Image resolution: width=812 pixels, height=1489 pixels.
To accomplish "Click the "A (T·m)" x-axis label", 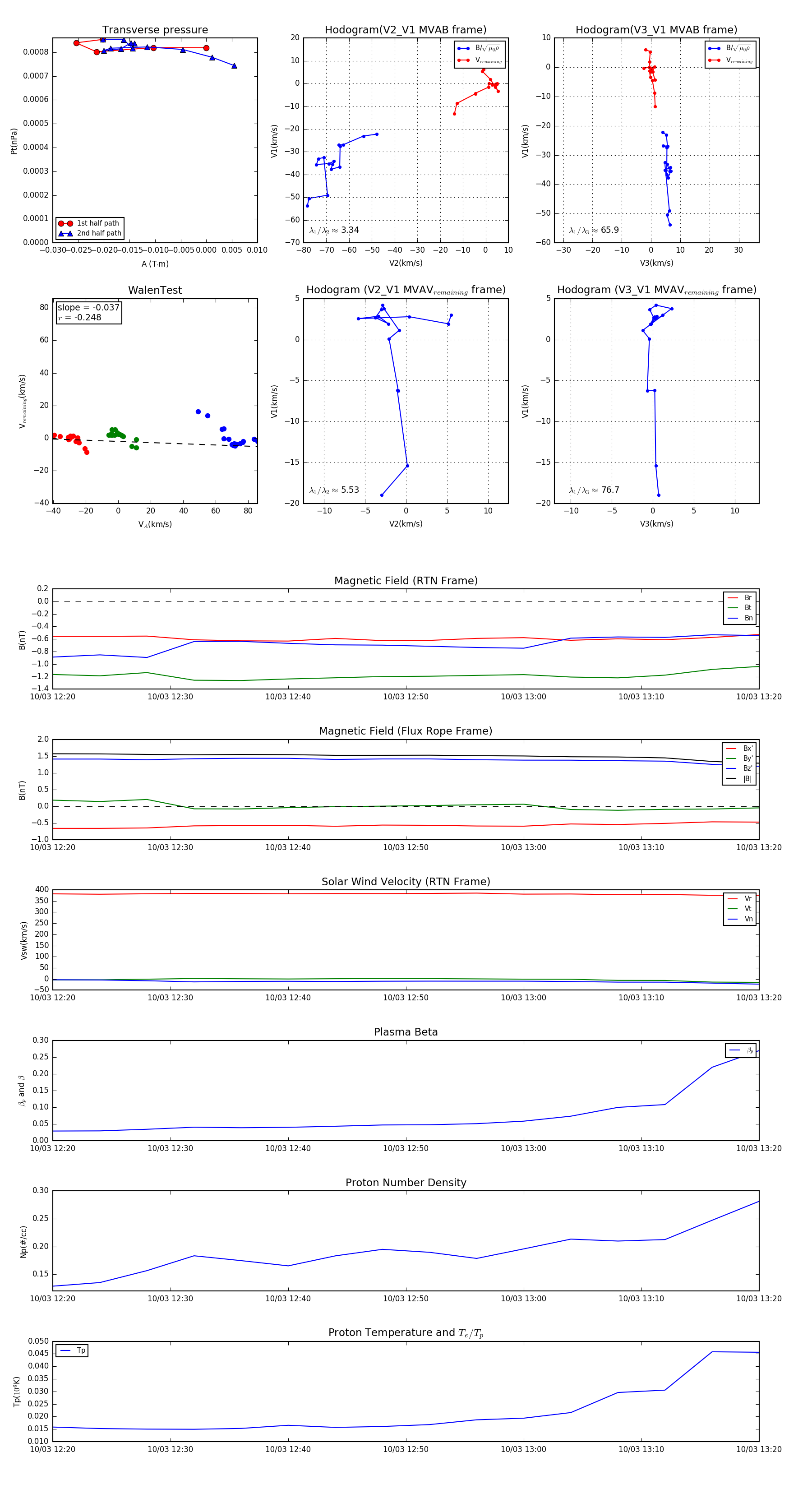I will [x=155, y=264].
